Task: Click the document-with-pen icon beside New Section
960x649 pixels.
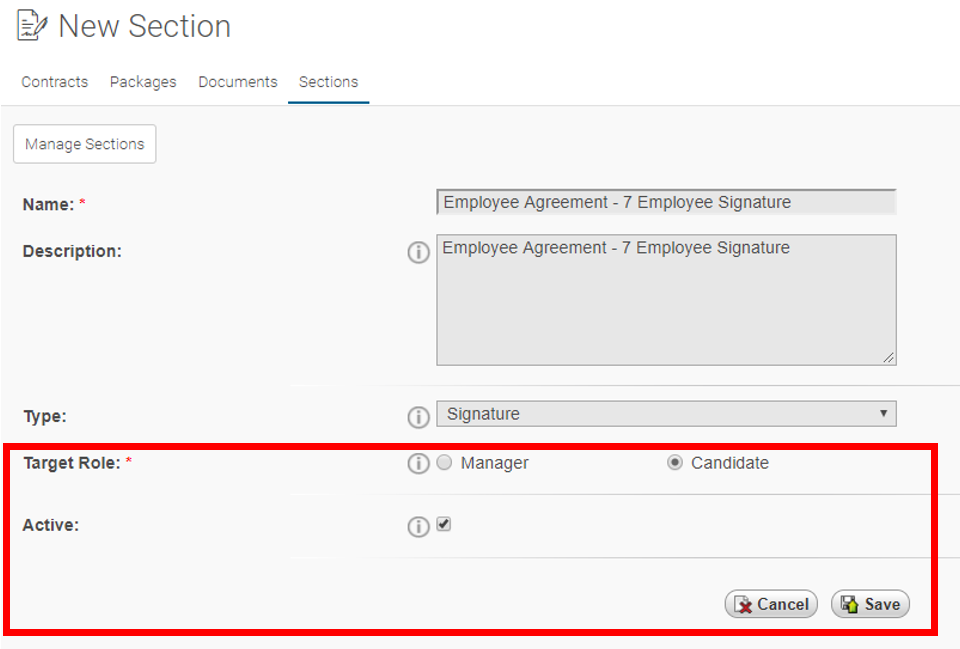Action: point(32,26)
